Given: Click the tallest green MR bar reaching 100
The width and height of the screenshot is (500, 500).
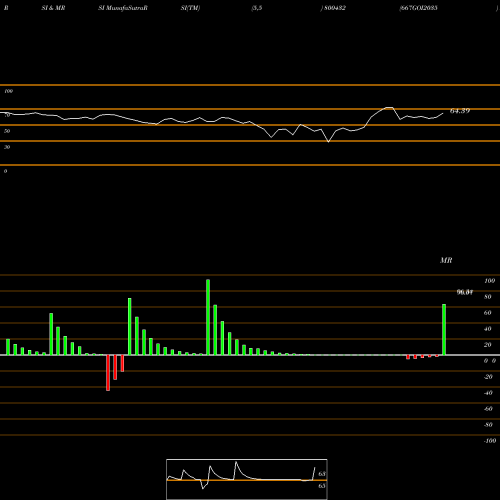Looking at the screenshot, I should (x=208, y=317).
